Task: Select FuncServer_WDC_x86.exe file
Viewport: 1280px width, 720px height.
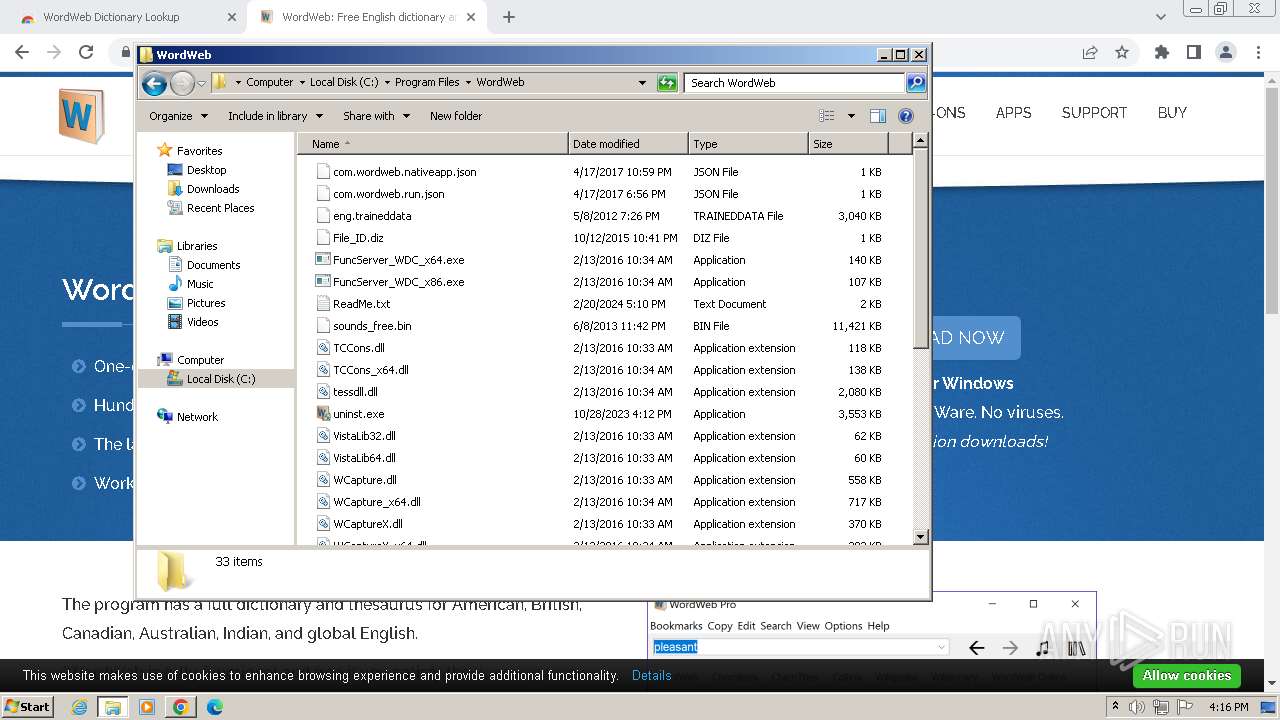Action: pos(398,282)
